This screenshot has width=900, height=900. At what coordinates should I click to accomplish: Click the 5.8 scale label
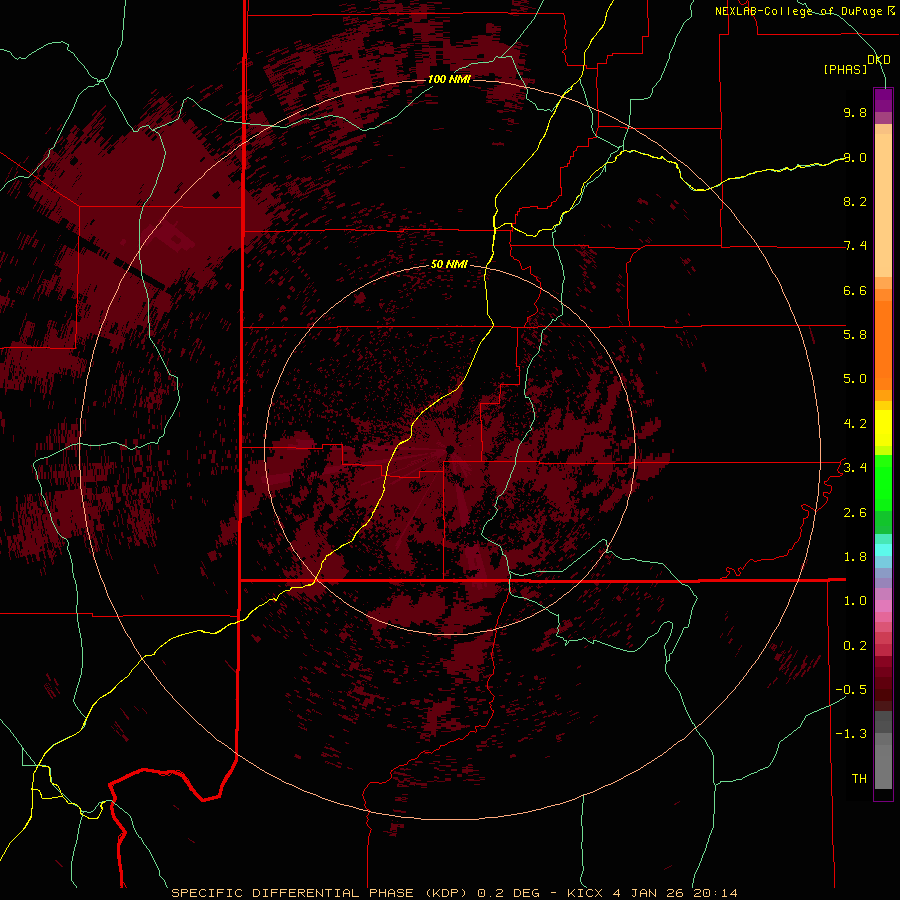click(x=855, y=335)
